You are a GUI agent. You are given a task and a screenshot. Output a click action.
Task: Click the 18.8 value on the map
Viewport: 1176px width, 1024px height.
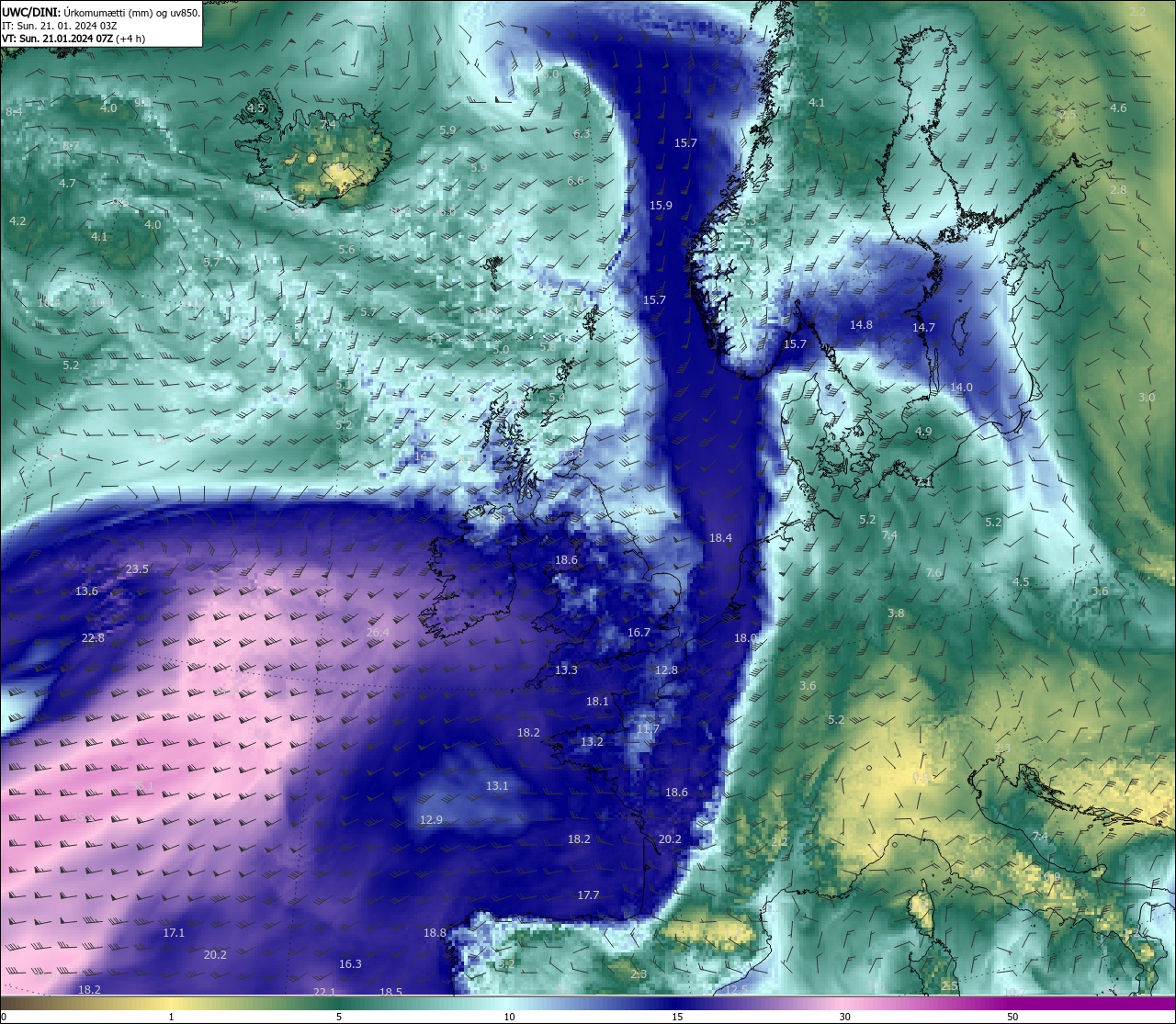click(x=435, y=933)
